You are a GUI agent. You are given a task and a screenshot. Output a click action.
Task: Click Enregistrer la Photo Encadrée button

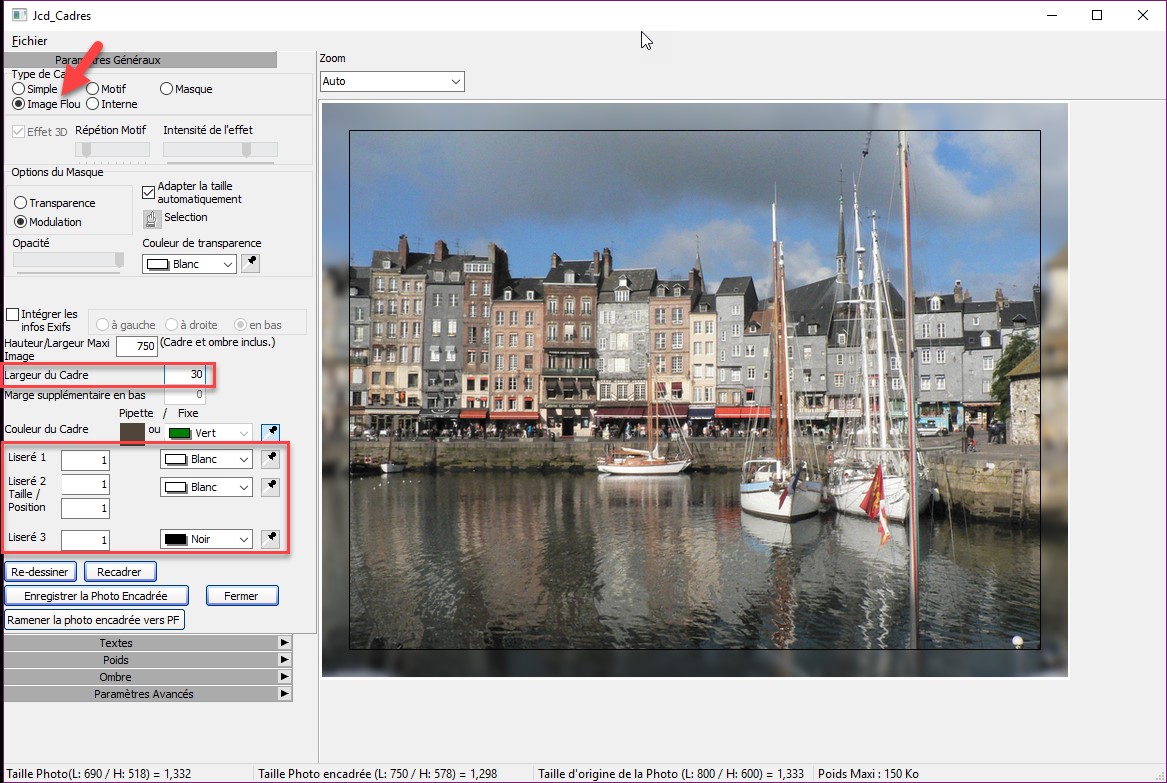click(96, 596)
